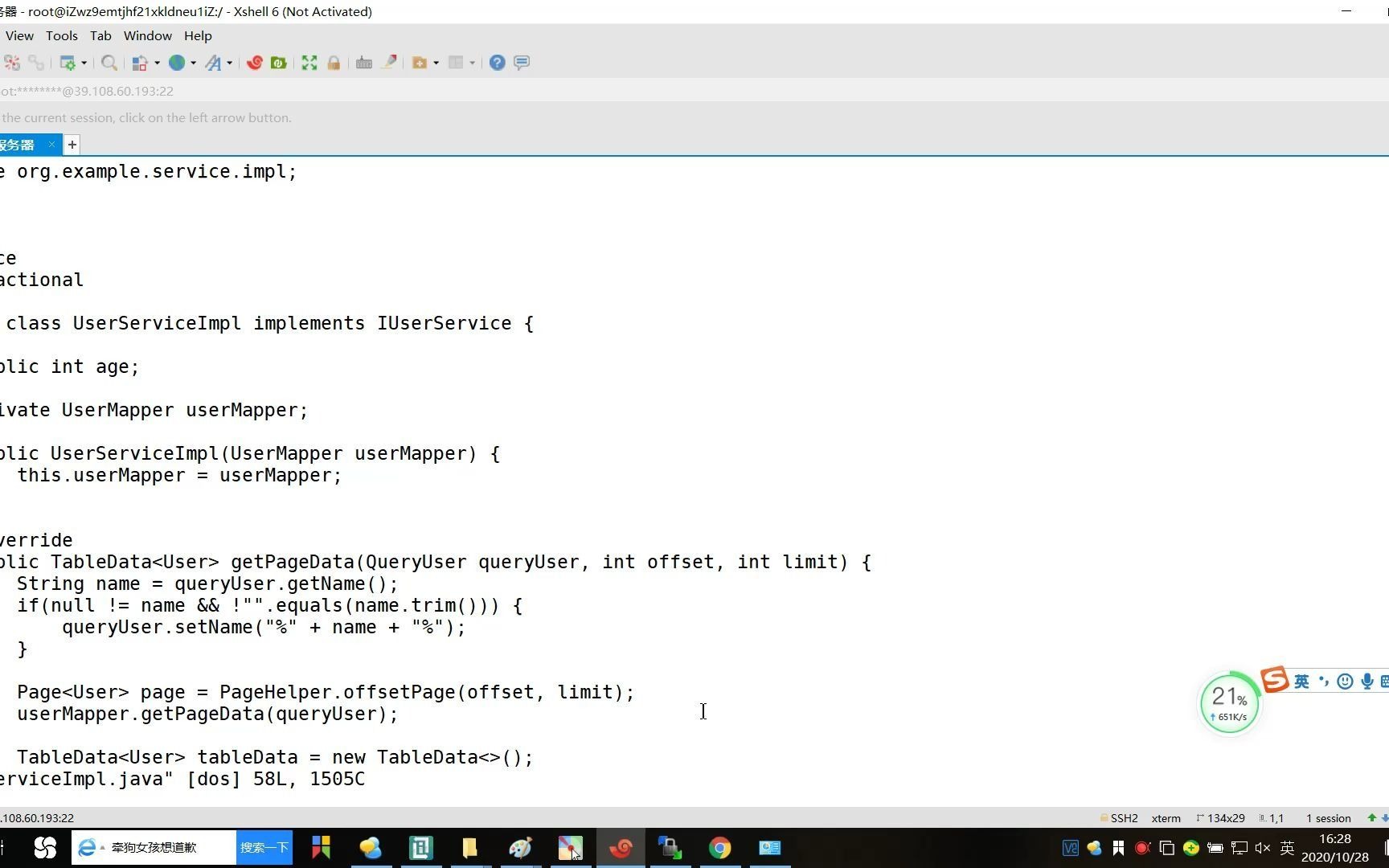Expand the layout dropdown arrow

(x=472, y=63)
